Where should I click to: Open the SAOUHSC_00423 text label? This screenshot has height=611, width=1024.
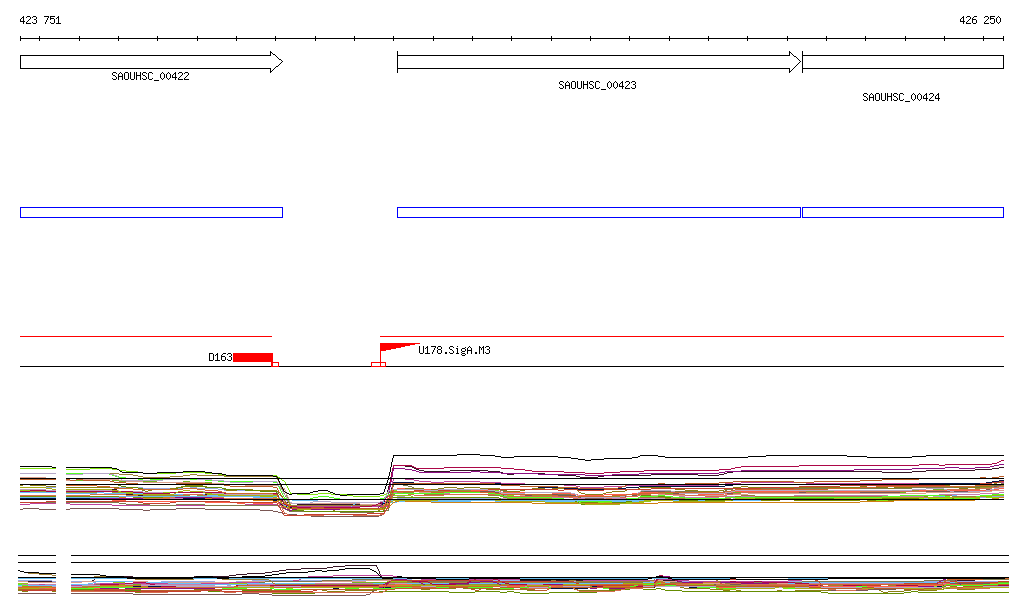pyautogui.click(x=597, y=86)
